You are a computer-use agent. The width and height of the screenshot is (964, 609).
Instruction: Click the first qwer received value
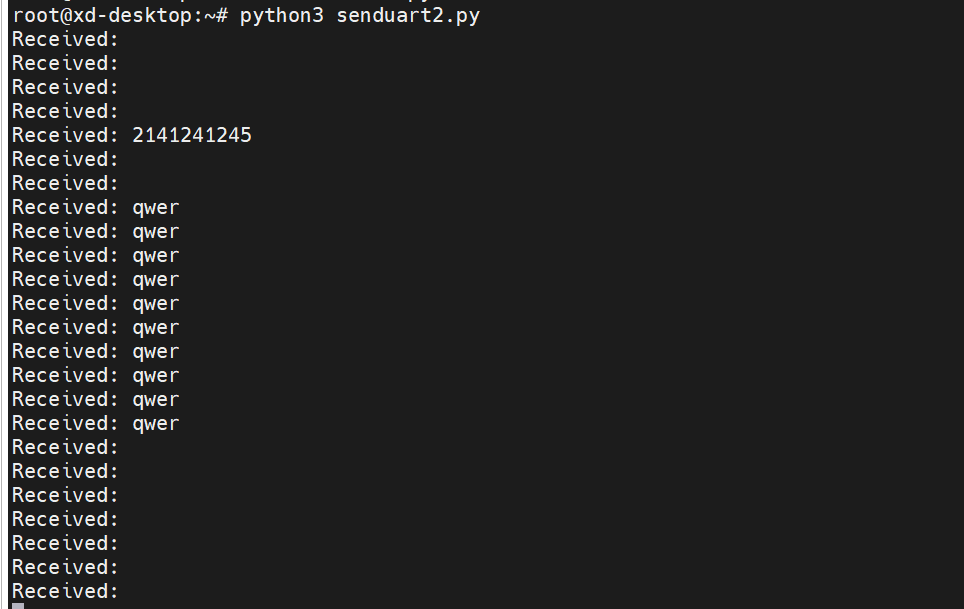tap(156, 208)
